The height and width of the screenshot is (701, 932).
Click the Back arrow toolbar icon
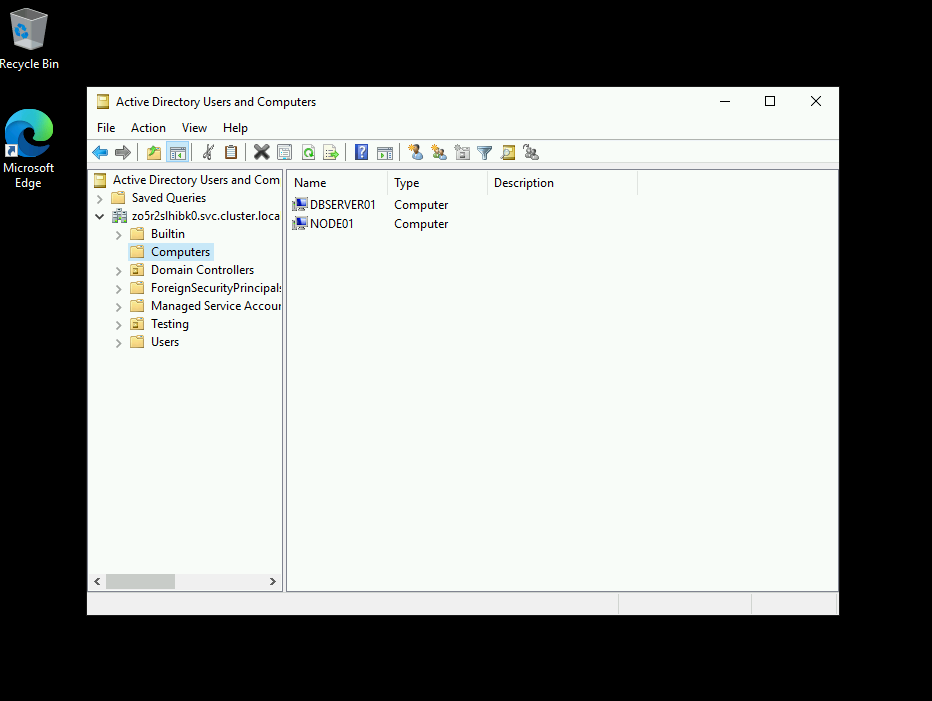click(x=100, y=153)
